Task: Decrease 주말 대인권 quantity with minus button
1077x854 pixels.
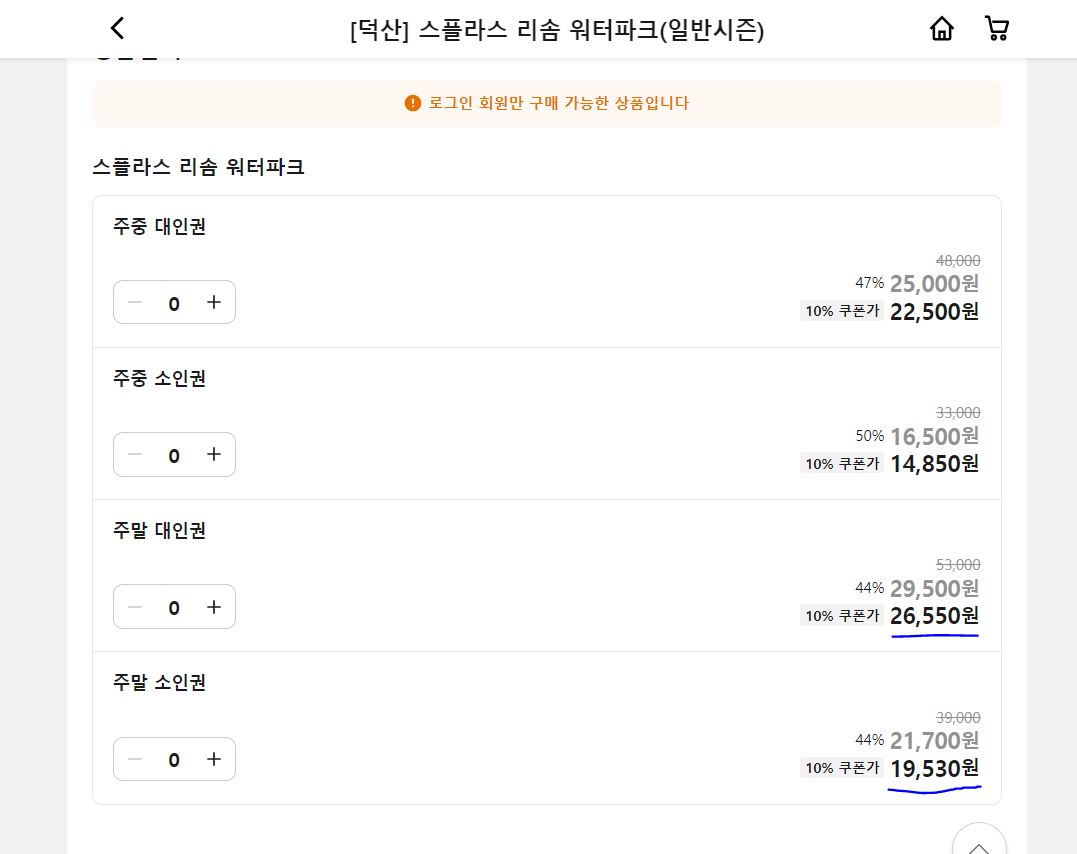Action: 135,606
